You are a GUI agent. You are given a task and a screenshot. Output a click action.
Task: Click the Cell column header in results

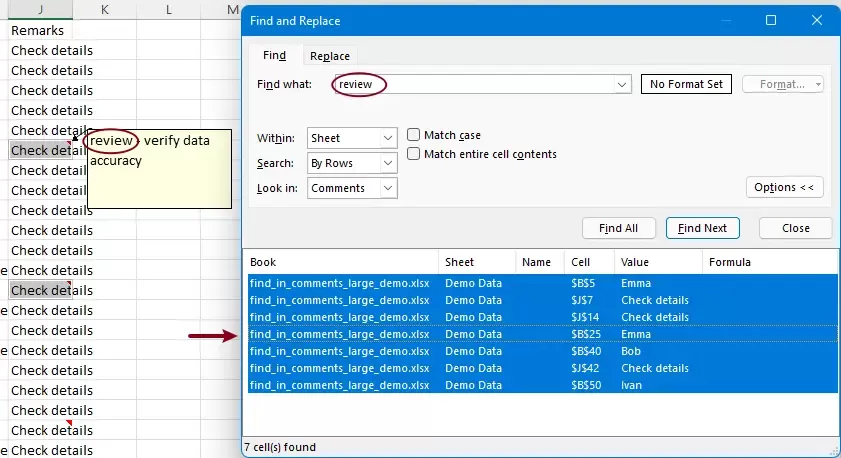click(x=589, y=262)
